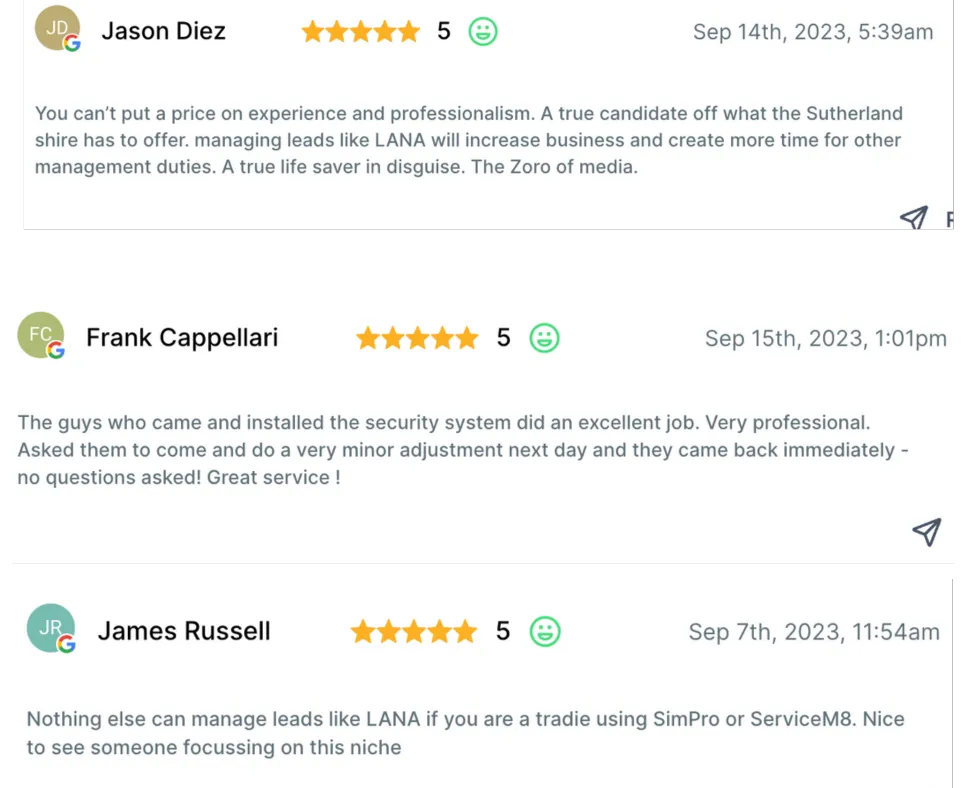Open reviewer name James Russell
Screen dimensions: 963x788
pos(184,631)
